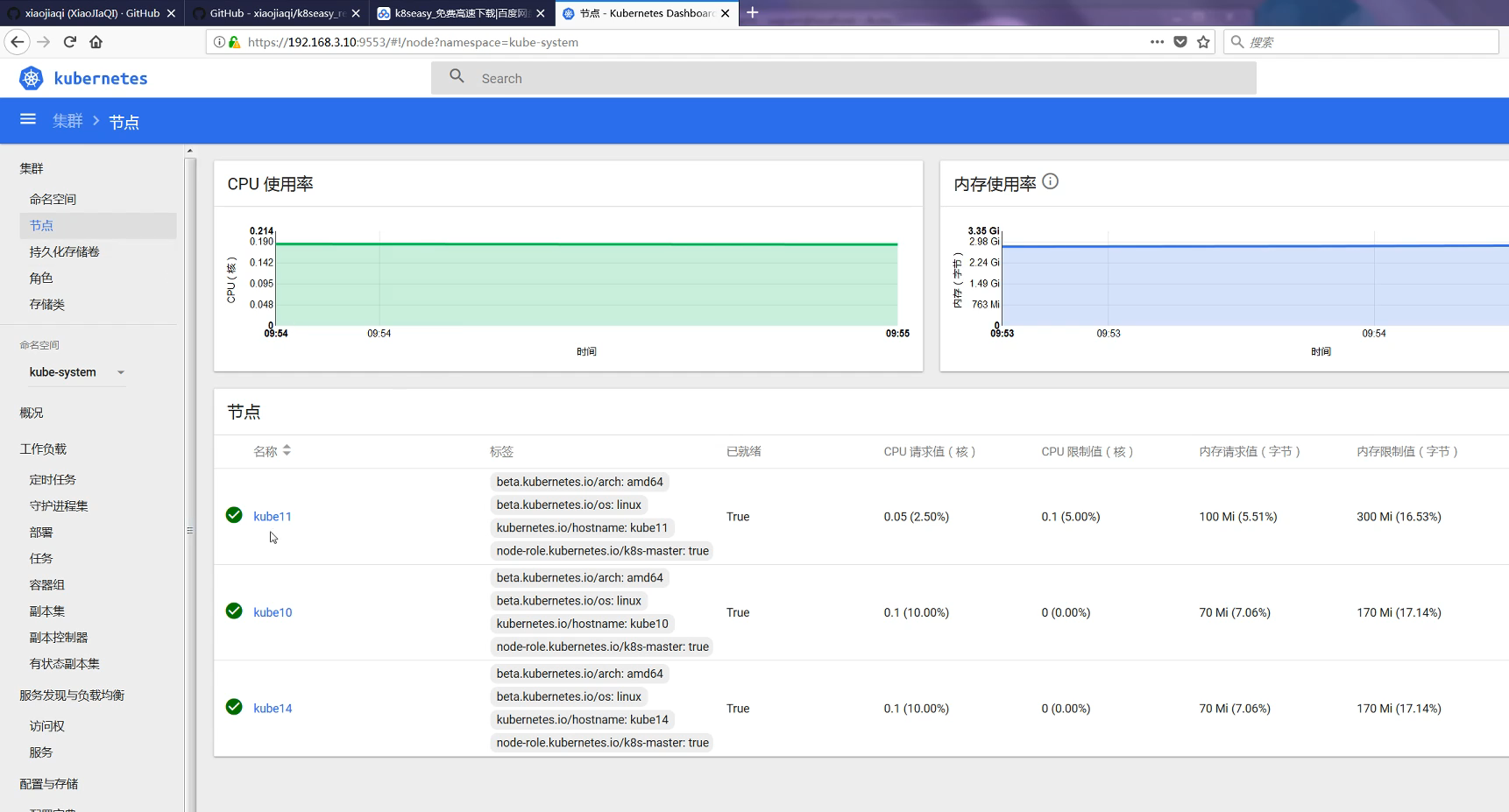Open 副本控制器 replication controllers
This screenshot has height=812, width=1509.
click(59, 637)
